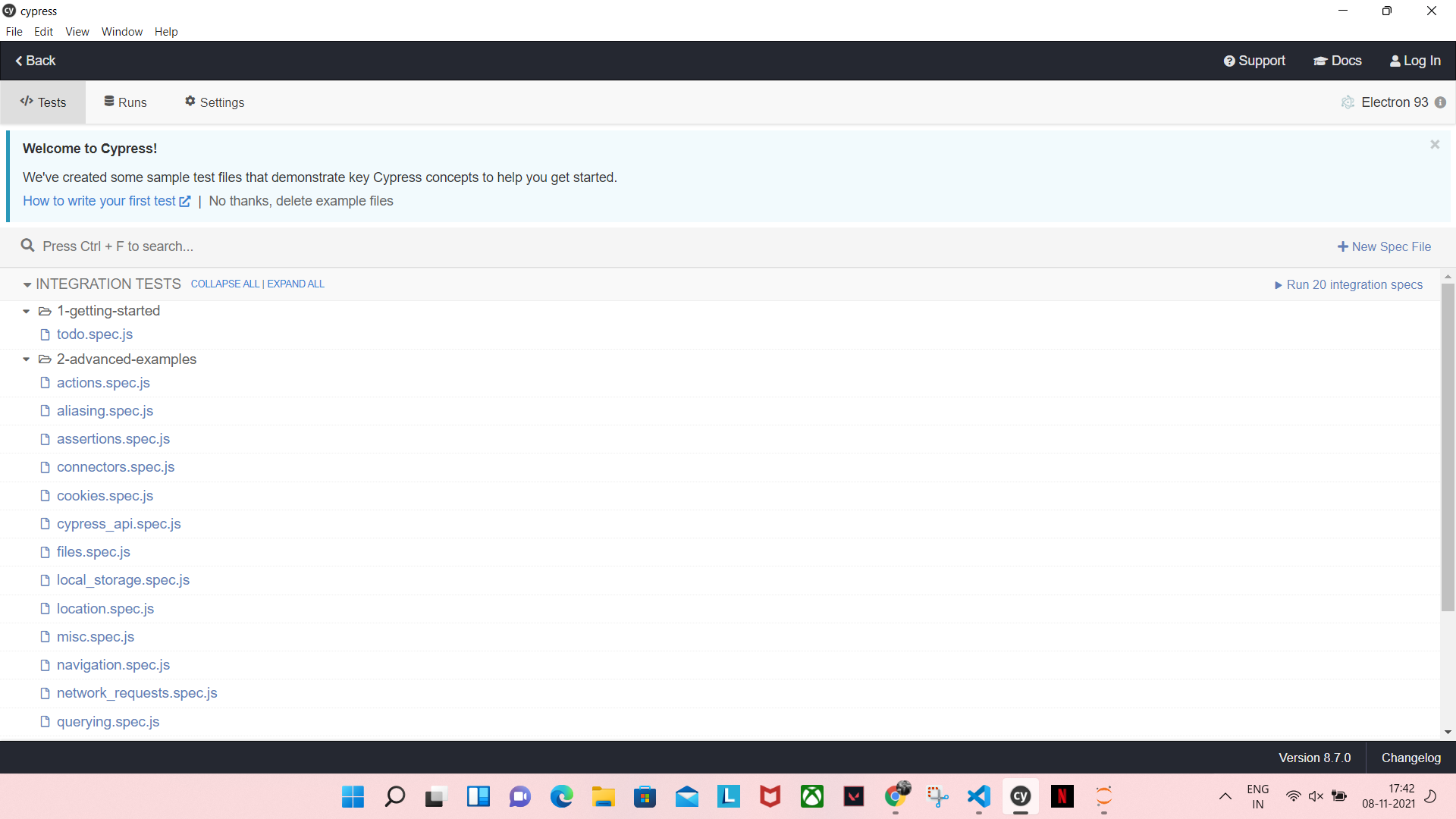Open Netflix from the taskbar

1062,796
